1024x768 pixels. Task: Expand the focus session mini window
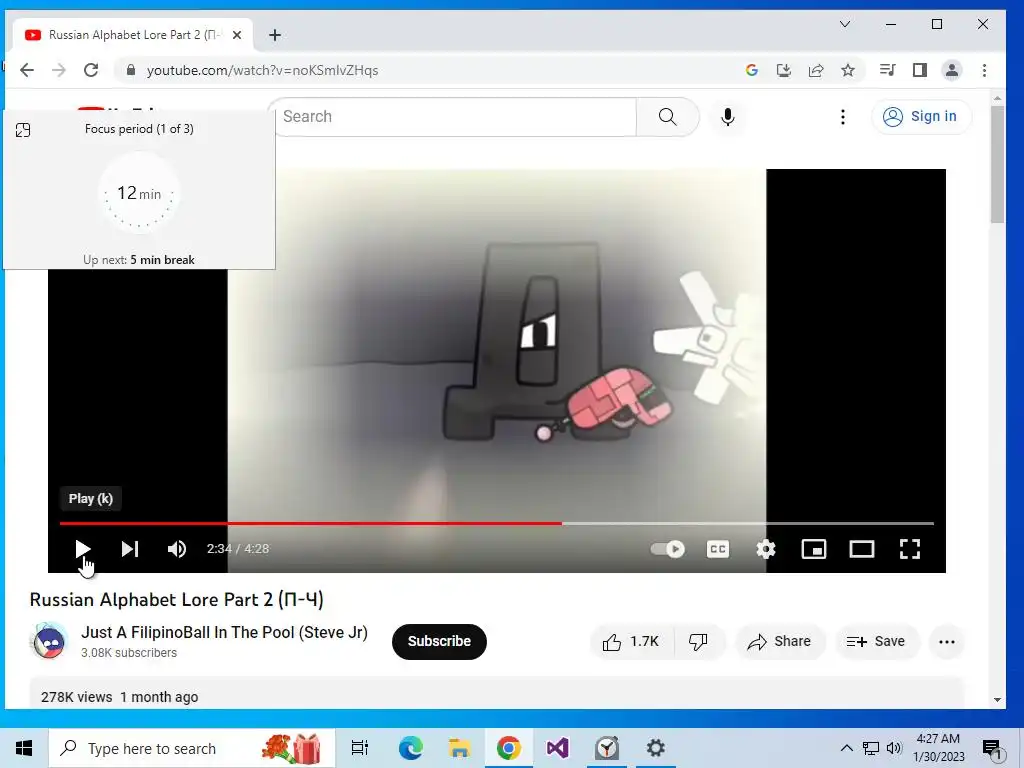click(x=23, y=130)
